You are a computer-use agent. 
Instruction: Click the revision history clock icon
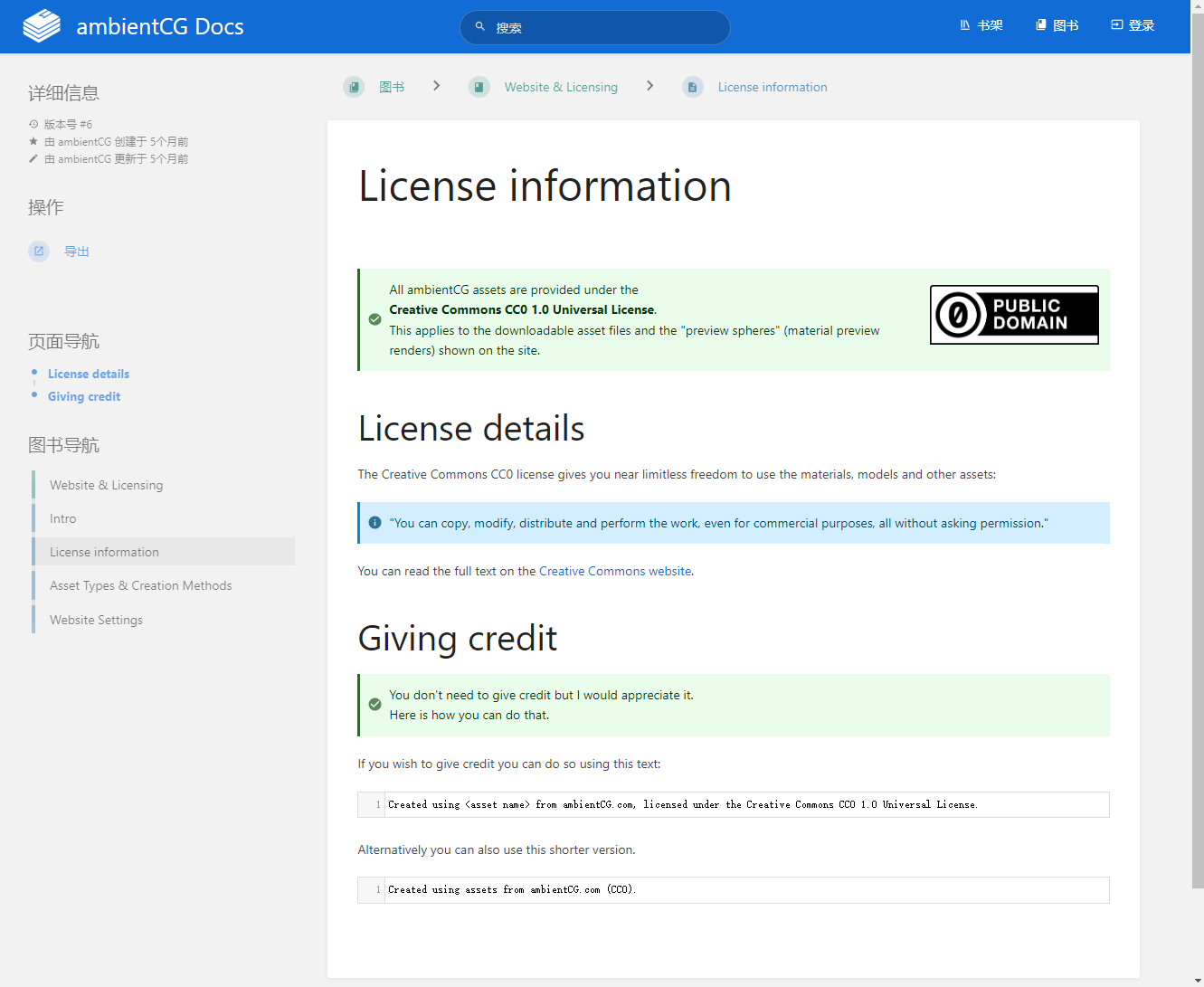click(33, 124)
